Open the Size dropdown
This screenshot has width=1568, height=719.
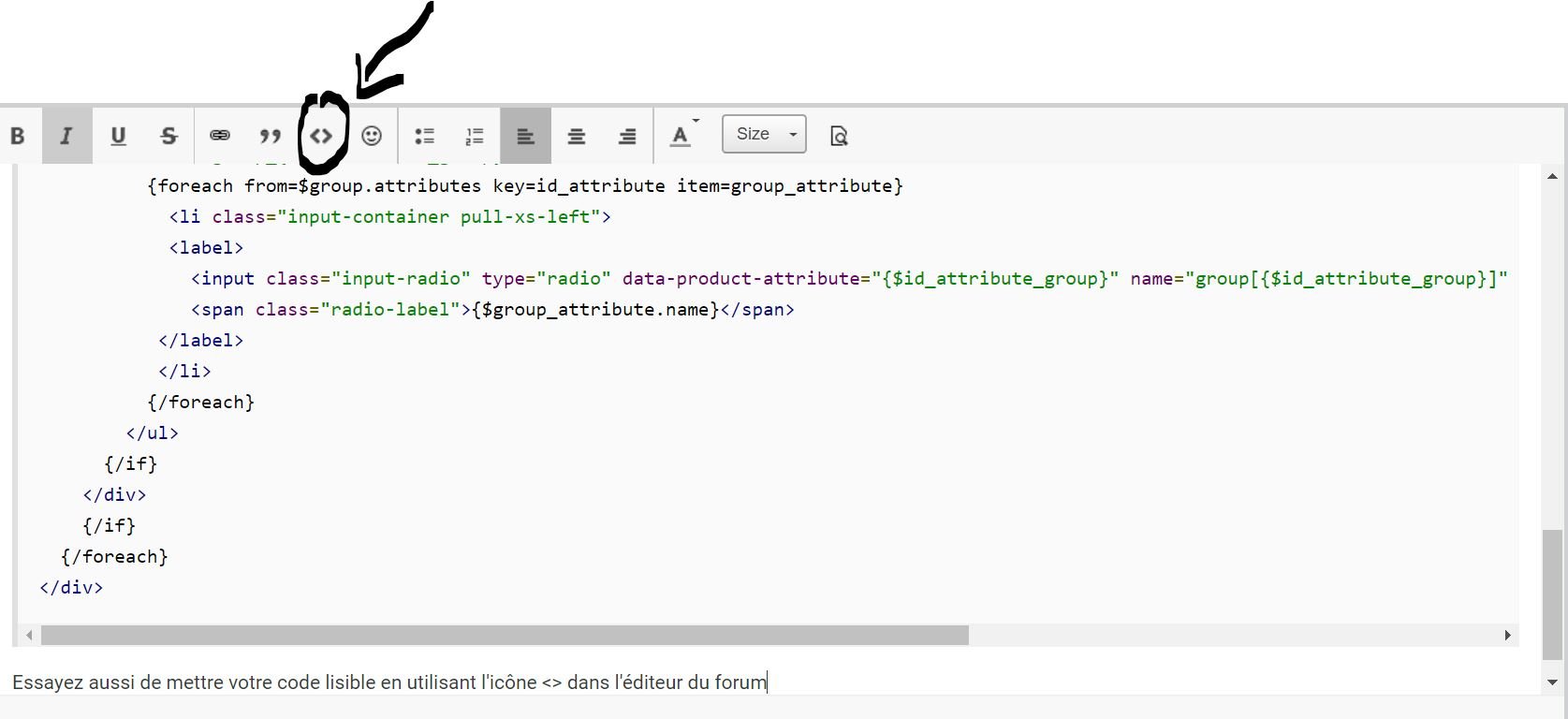(764, 134)
